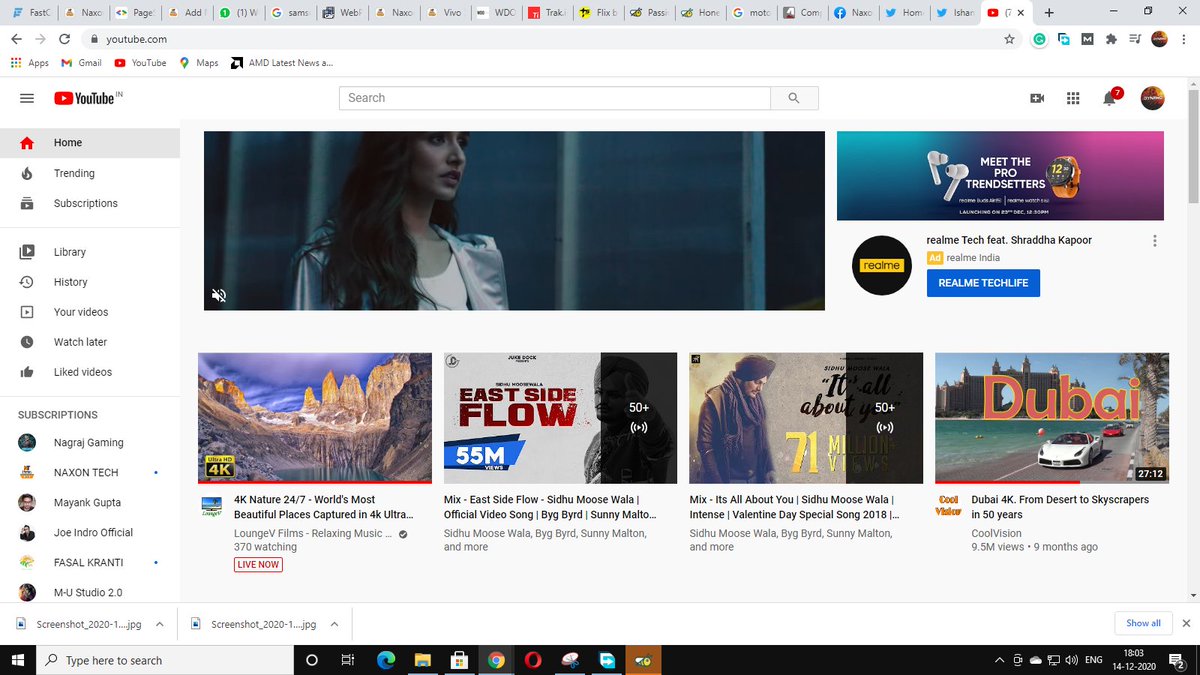Image resolution: width=1200 pixels, height=675 pixels.
Task: Open Trending in the sidebar
Action: (x=90, y=173)
